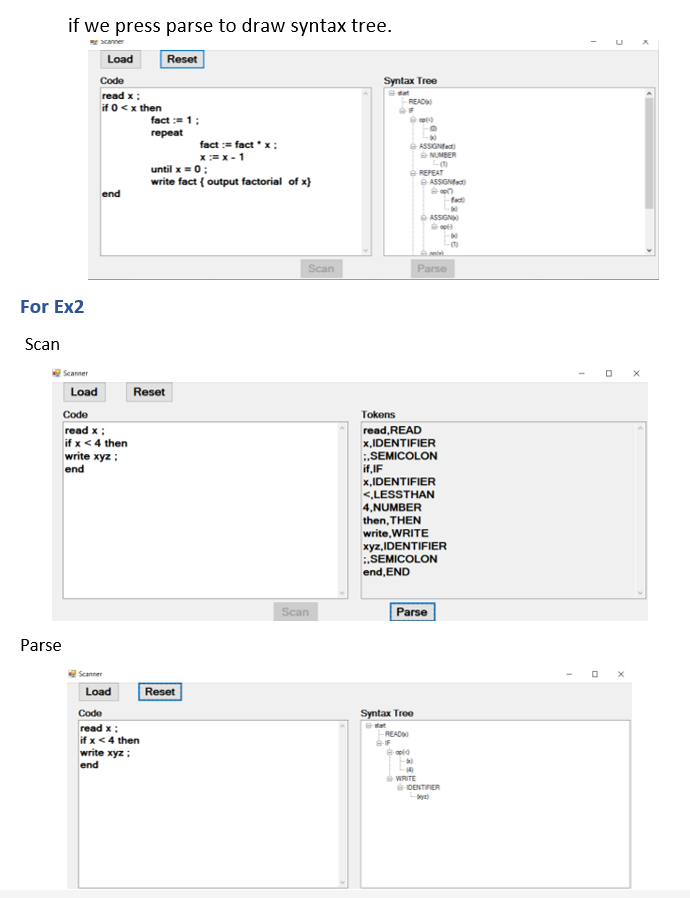The width and height of the screenshot is (690, 898).
Task: Select the READ(x) node in the factorial syntax tree
Action: [420, 102]
